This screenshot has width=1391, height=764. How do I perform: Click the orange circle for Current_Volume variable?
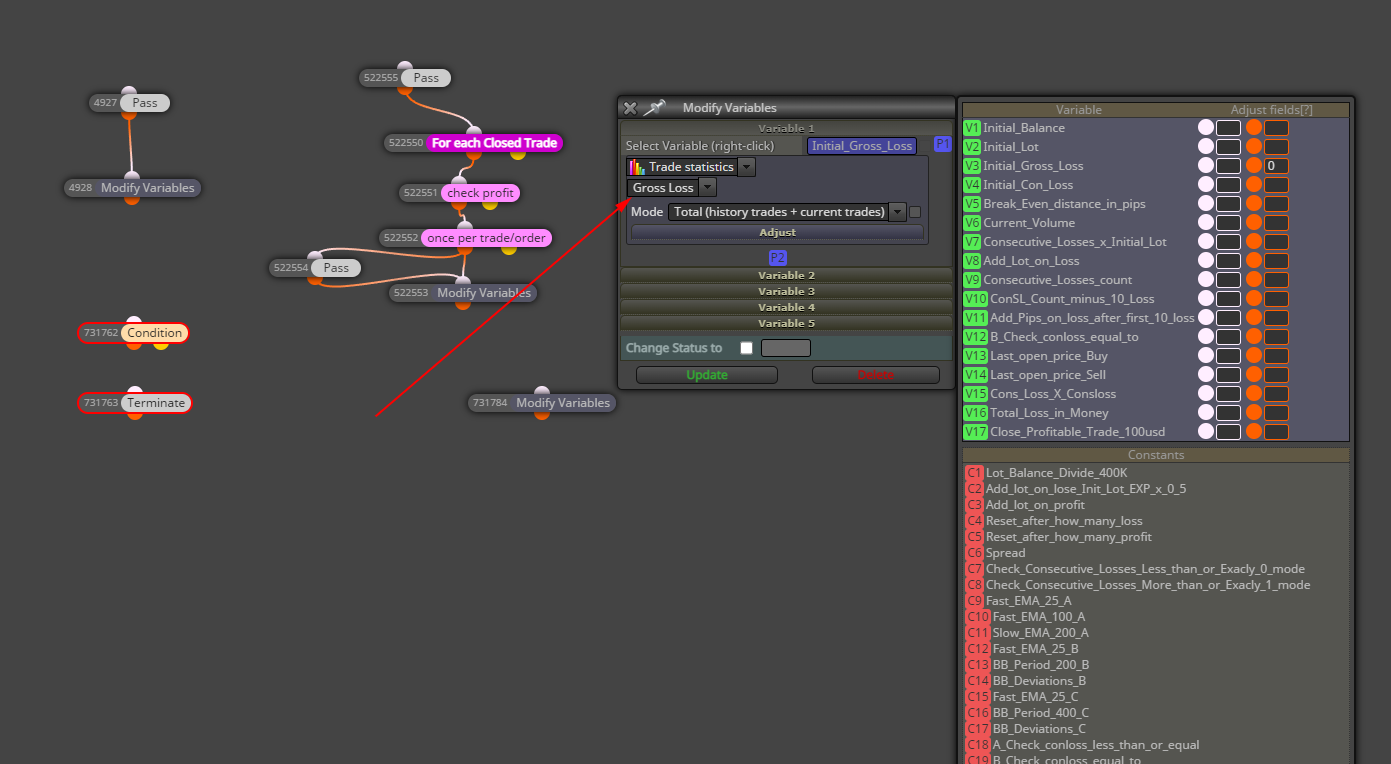(x=1253, y=223)
